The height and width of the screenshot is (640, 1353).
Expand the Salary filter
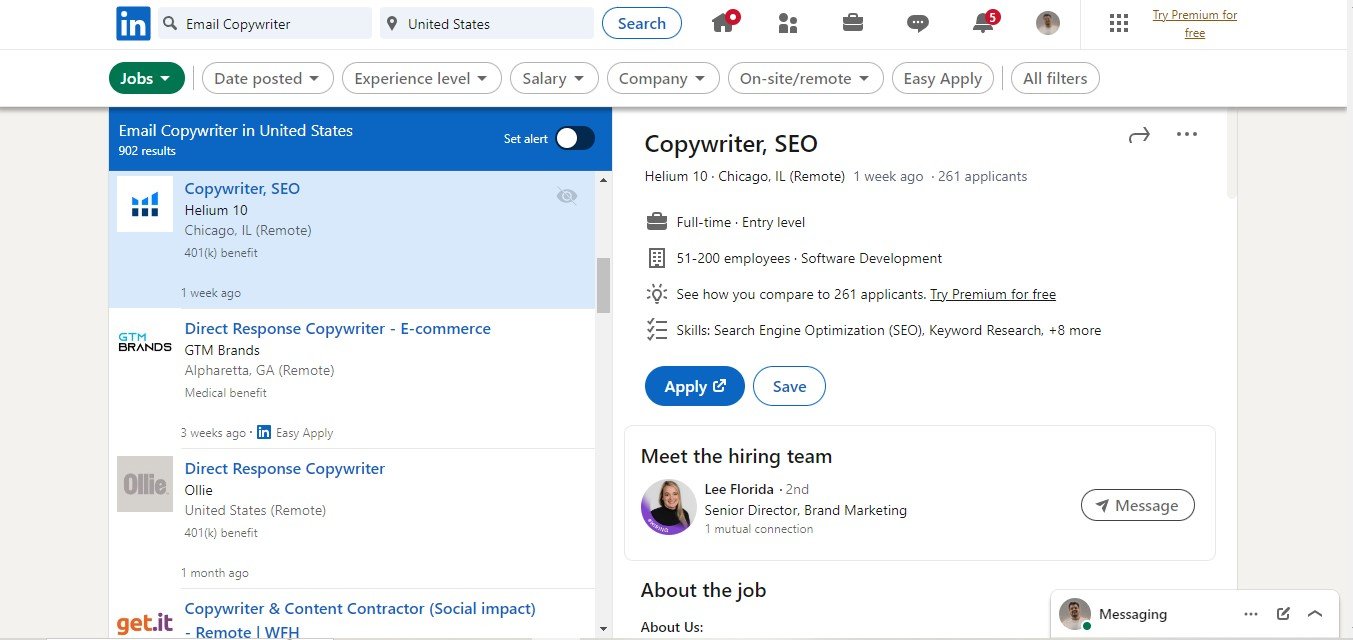click(554, 78)
